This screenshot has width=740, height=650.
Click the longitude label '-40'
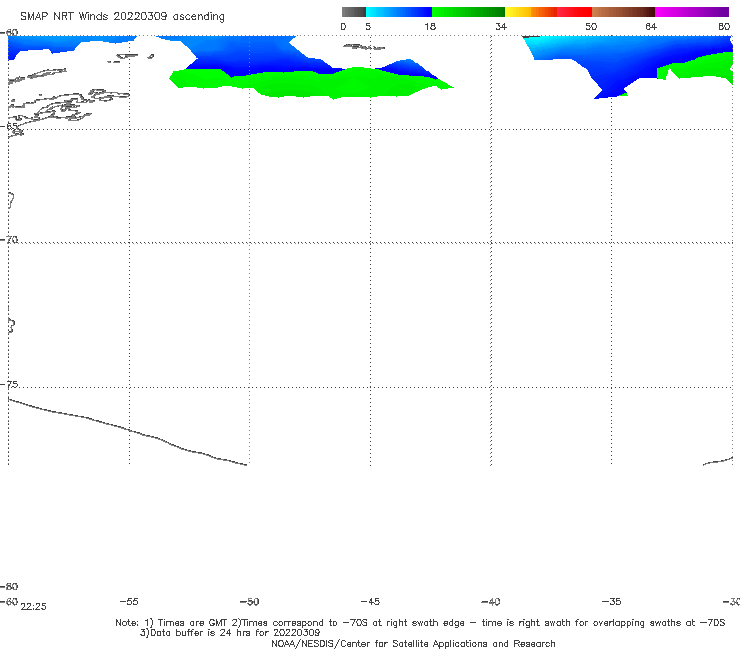[x=491, y=601]
